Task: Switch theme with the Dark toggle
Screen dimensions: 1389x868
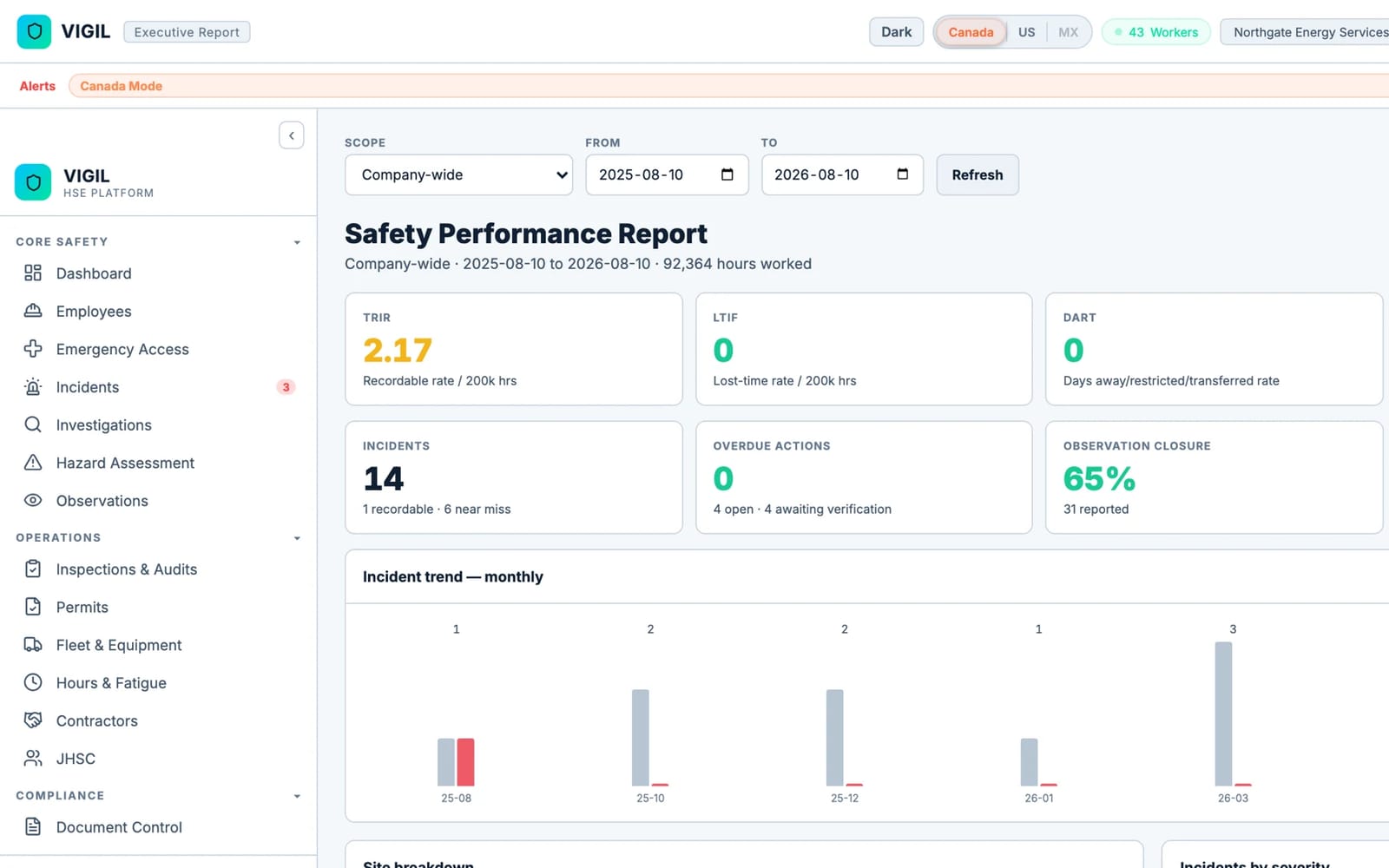Action: 896,32
